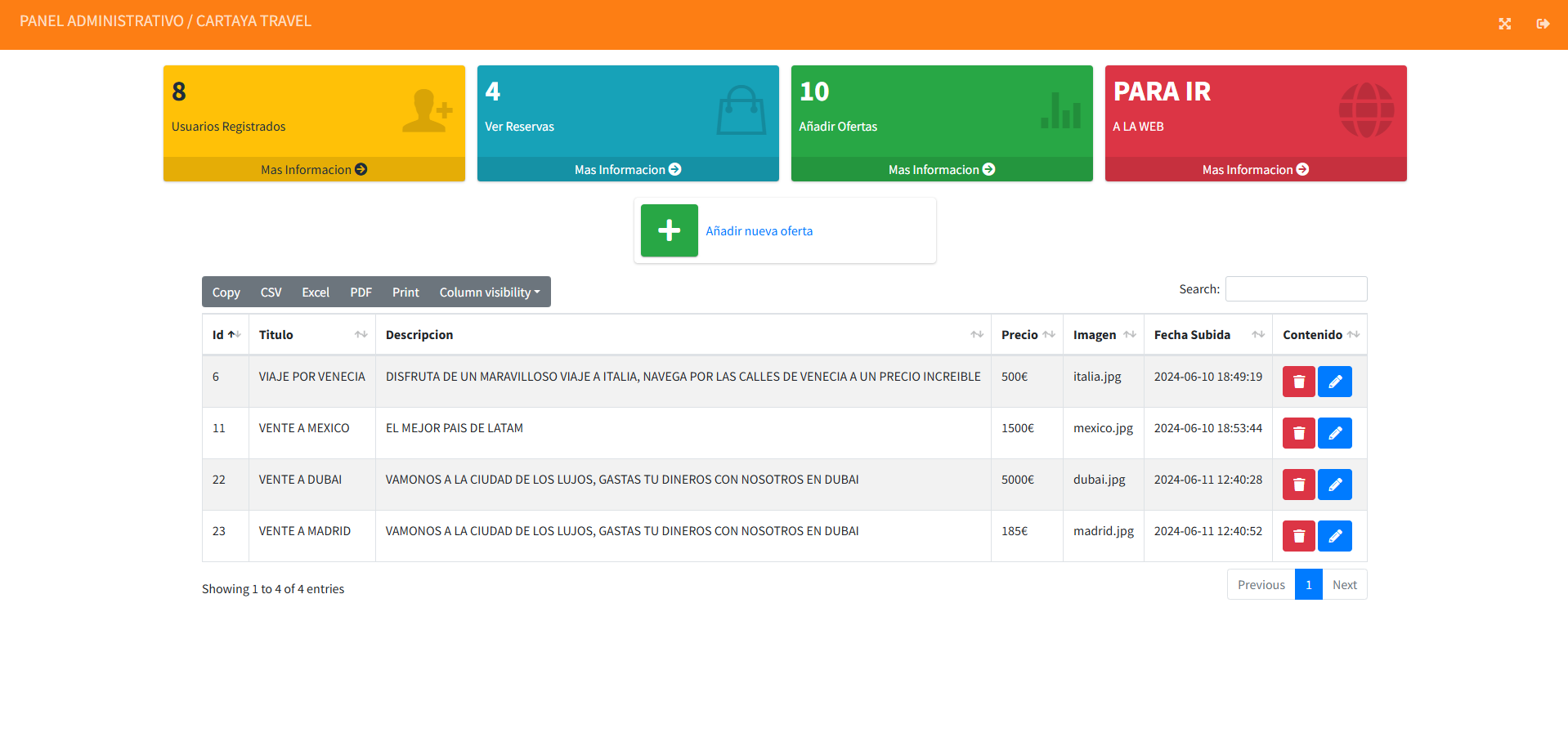Viewport: 1568px width, 737px height.
Task: Go to the Next page
Action: [1344, 585]
